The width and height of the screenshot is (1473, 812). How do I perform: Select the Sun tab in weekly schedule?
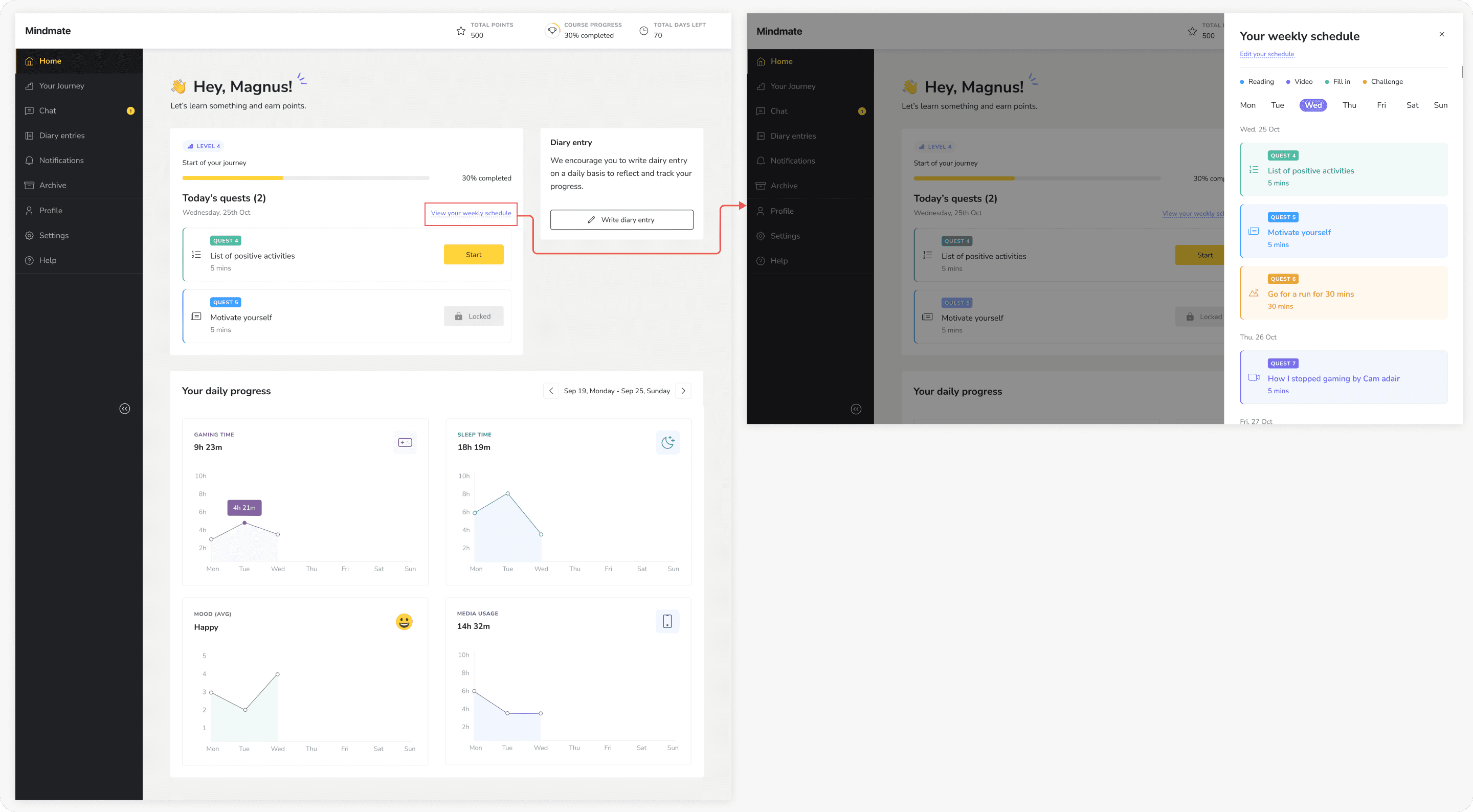click(1440, 105)
